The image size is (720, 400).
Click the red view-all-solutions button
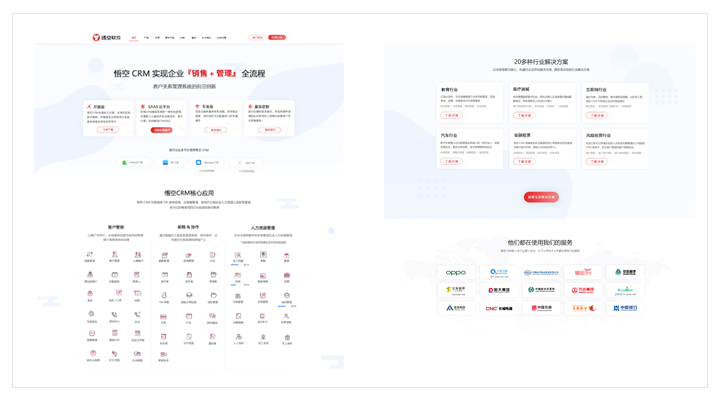tap(541, 197)
